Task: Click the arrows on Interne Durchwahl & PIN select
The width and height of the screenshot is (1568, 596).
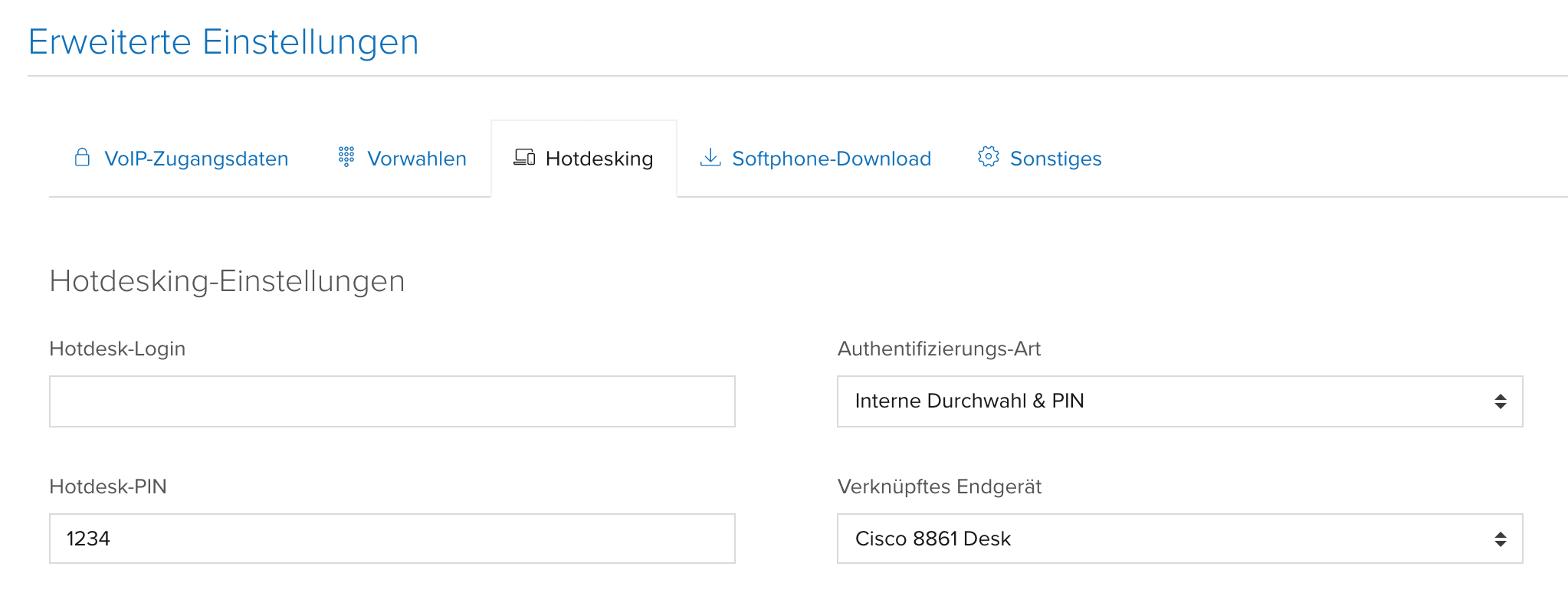Action: 1500,401
